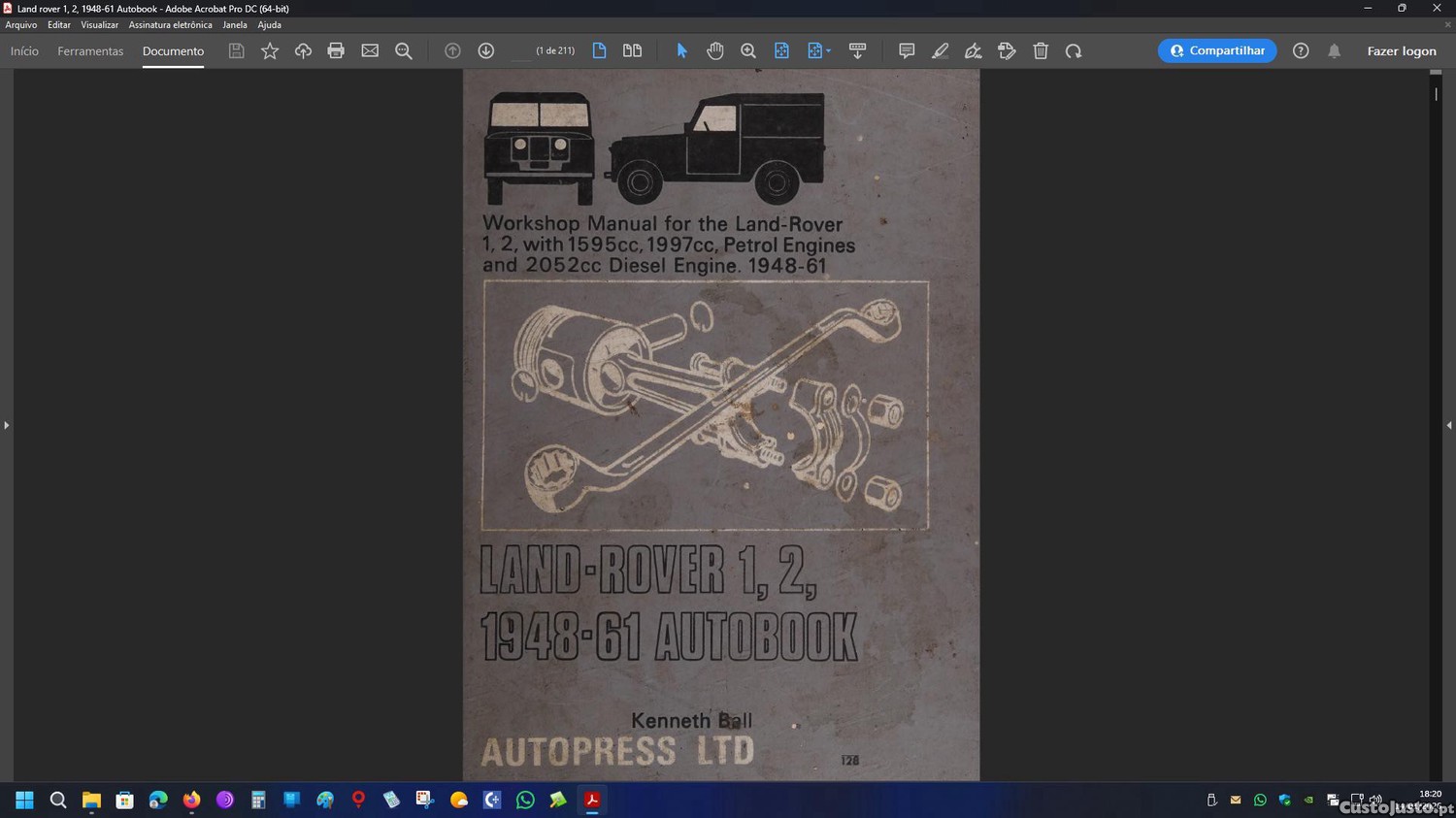
Task: Switch to the Ferramentas tab
Action: pyautogui.click(x=90, y=50)
